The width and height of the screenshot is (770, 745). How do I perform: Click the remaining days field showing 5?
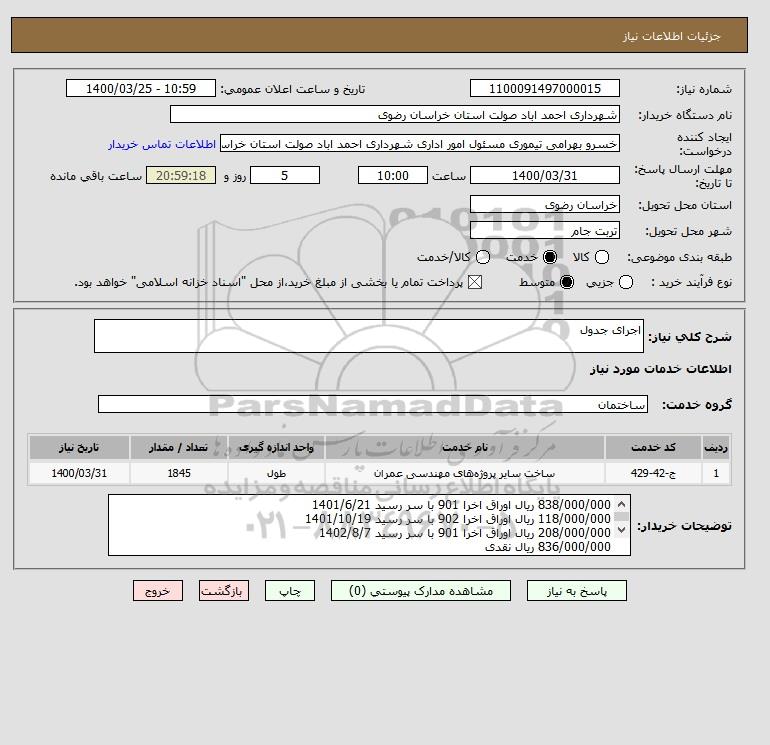tap(285, 175)
